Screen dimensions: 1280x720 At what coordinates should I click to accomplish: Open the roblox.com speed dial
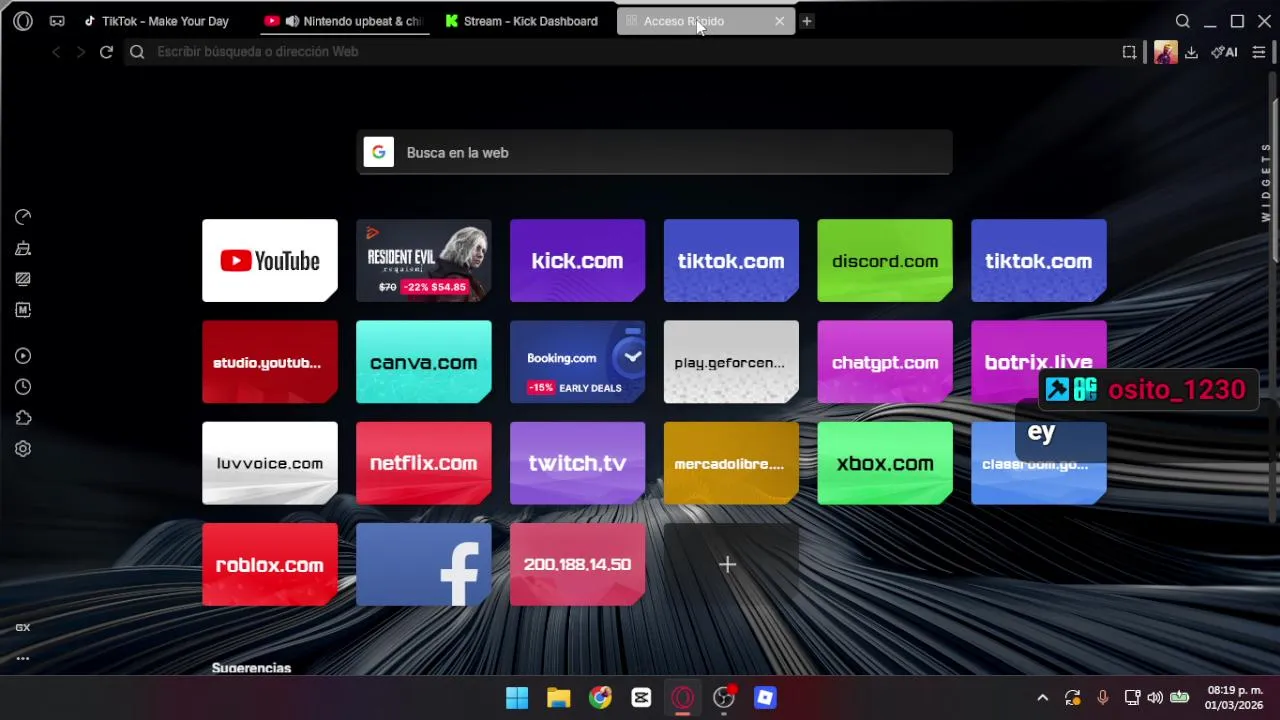click(270, 564)
